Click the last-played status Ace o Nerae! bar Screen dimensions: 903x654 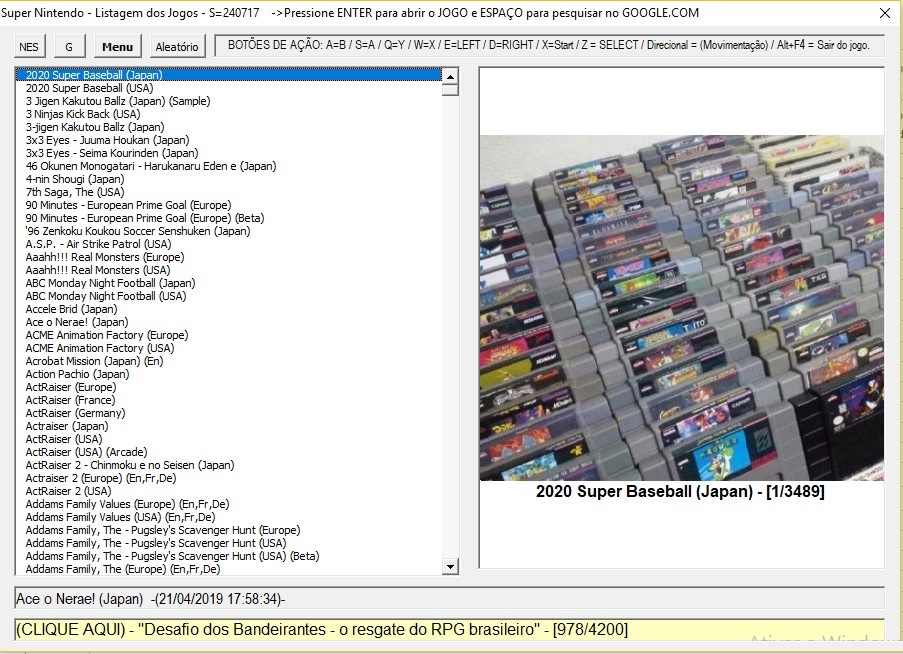[450, 599]
